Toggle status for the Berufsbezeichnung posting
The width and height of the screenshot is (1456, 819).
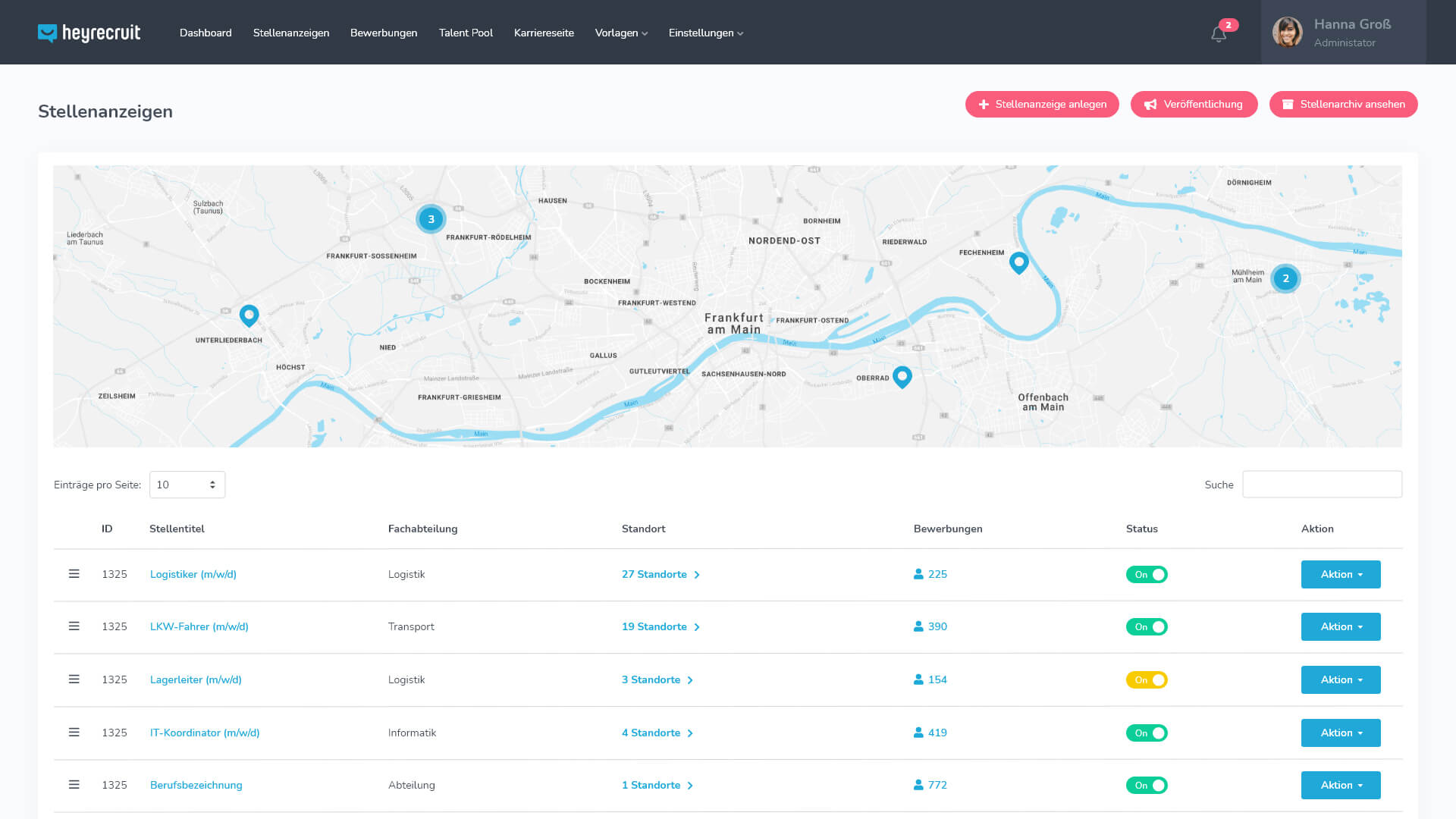(x=1147, y=785)
